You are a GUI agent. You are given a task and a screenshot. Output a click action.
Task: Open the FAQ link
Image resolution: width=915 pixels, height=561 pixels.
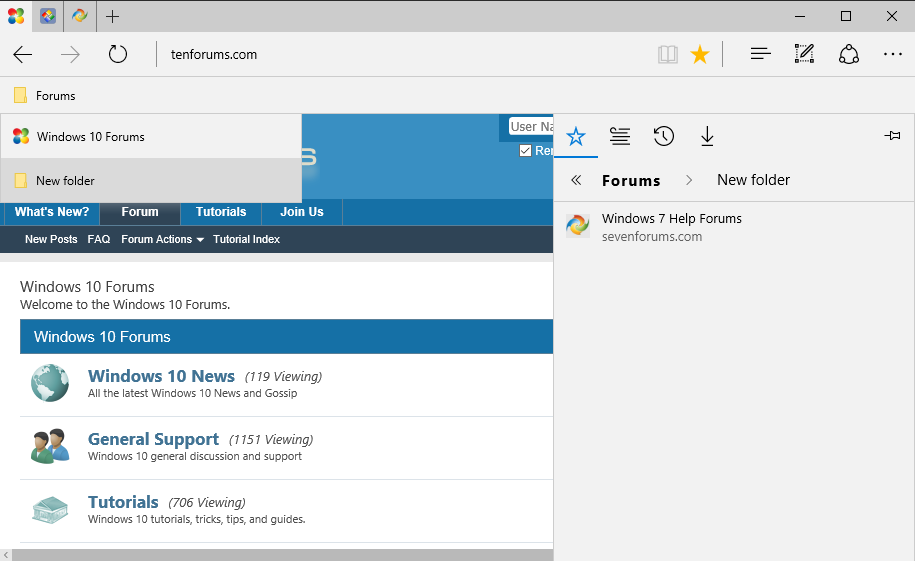pyautogui.click(x=99, y=239)
